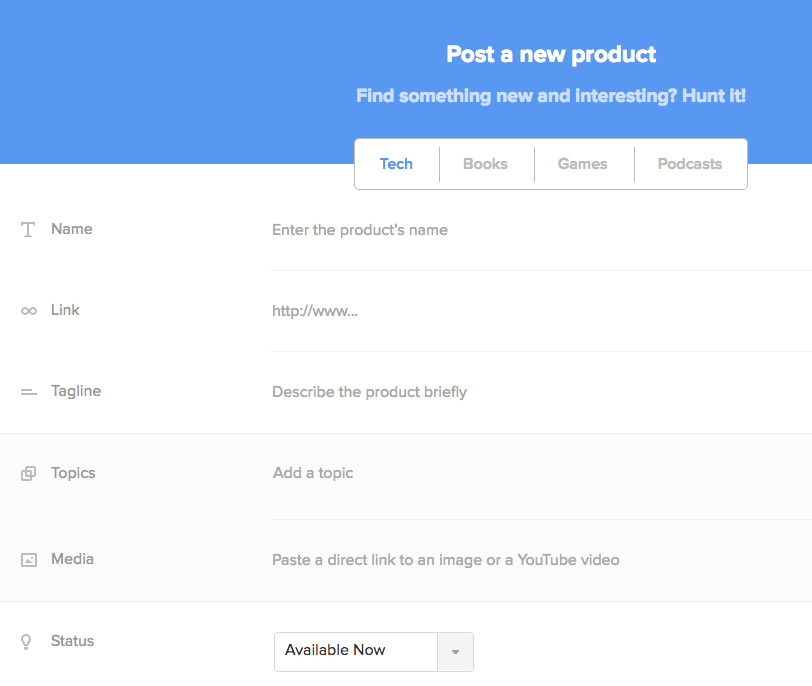Switch to the Games tab
Screen dimensions: 812x686
[x=582, y=164]
